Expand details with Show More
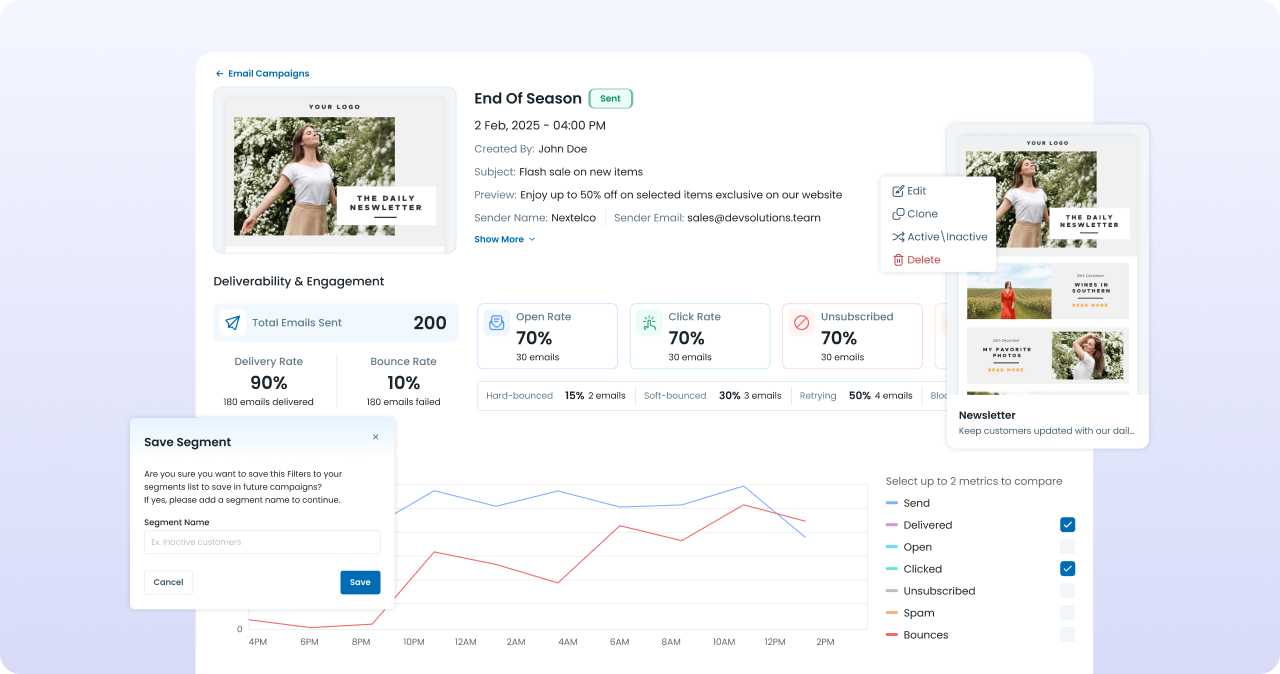Viewport: 1280px width, 674px height. pos(499,240)
